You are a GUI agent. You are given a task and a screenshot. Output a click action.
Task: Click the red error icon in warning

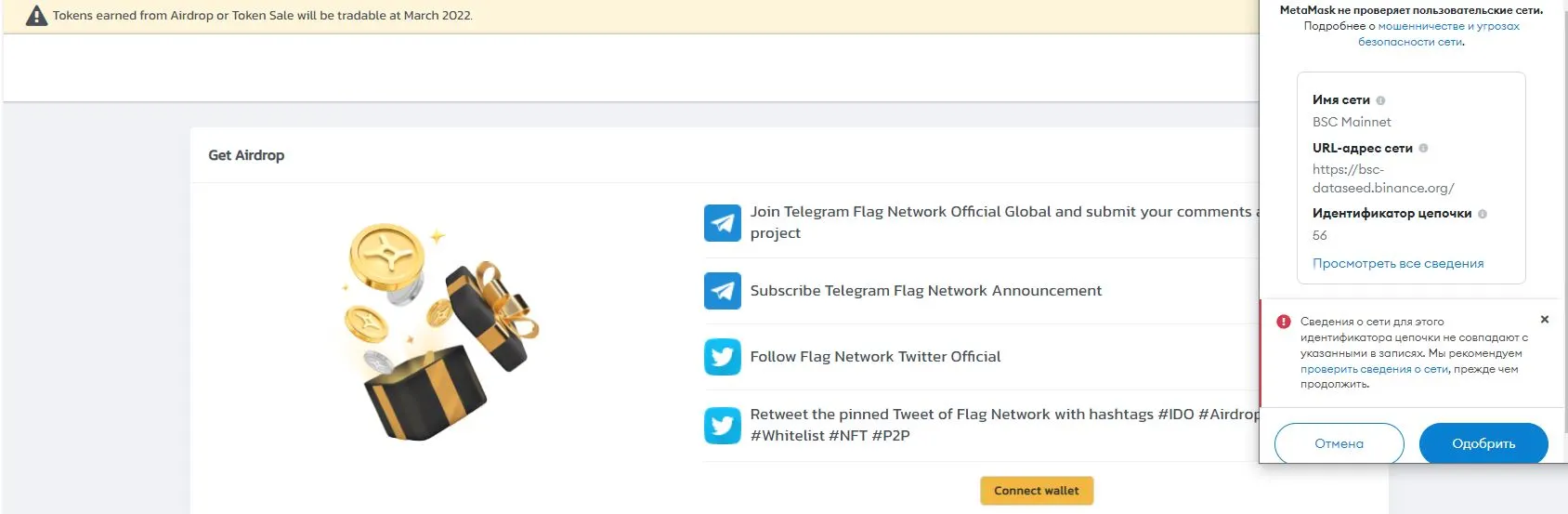[x=1284, y=322]
